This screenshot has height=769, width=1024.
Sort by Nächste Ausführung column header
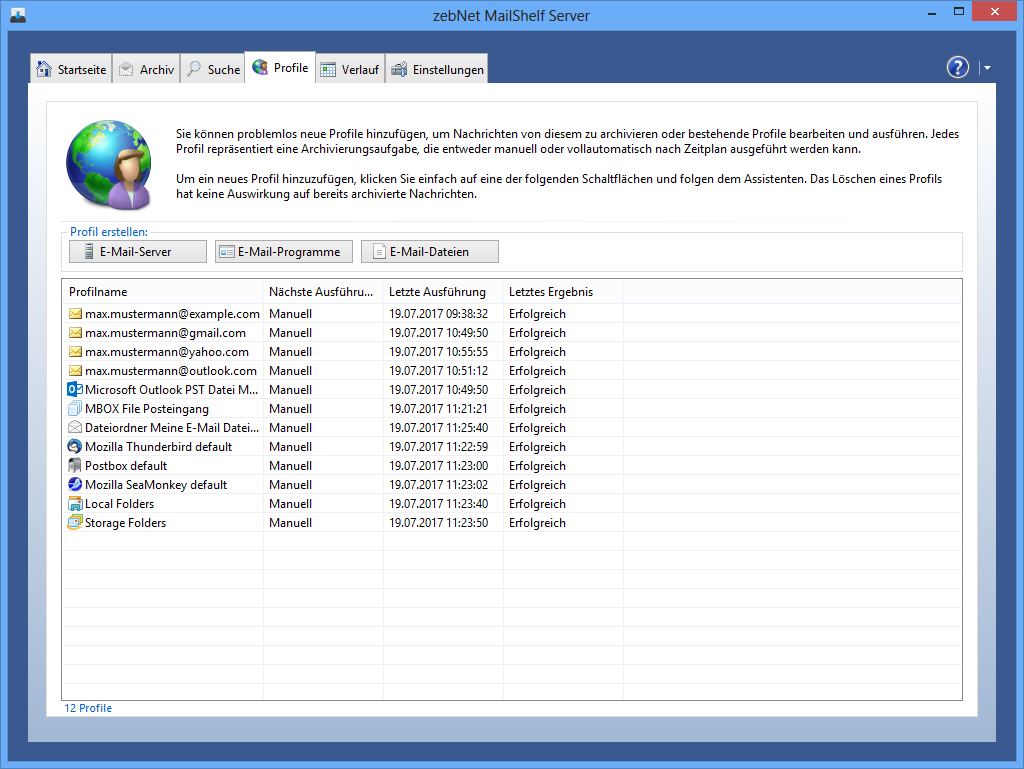tap(323, 292)
